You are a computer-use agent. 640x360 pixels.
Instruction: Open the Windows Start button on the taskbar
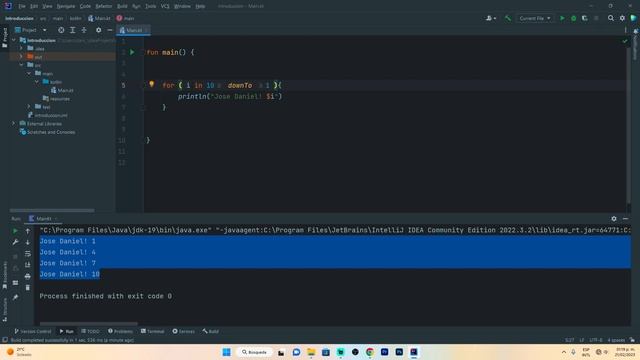[227, 352]
